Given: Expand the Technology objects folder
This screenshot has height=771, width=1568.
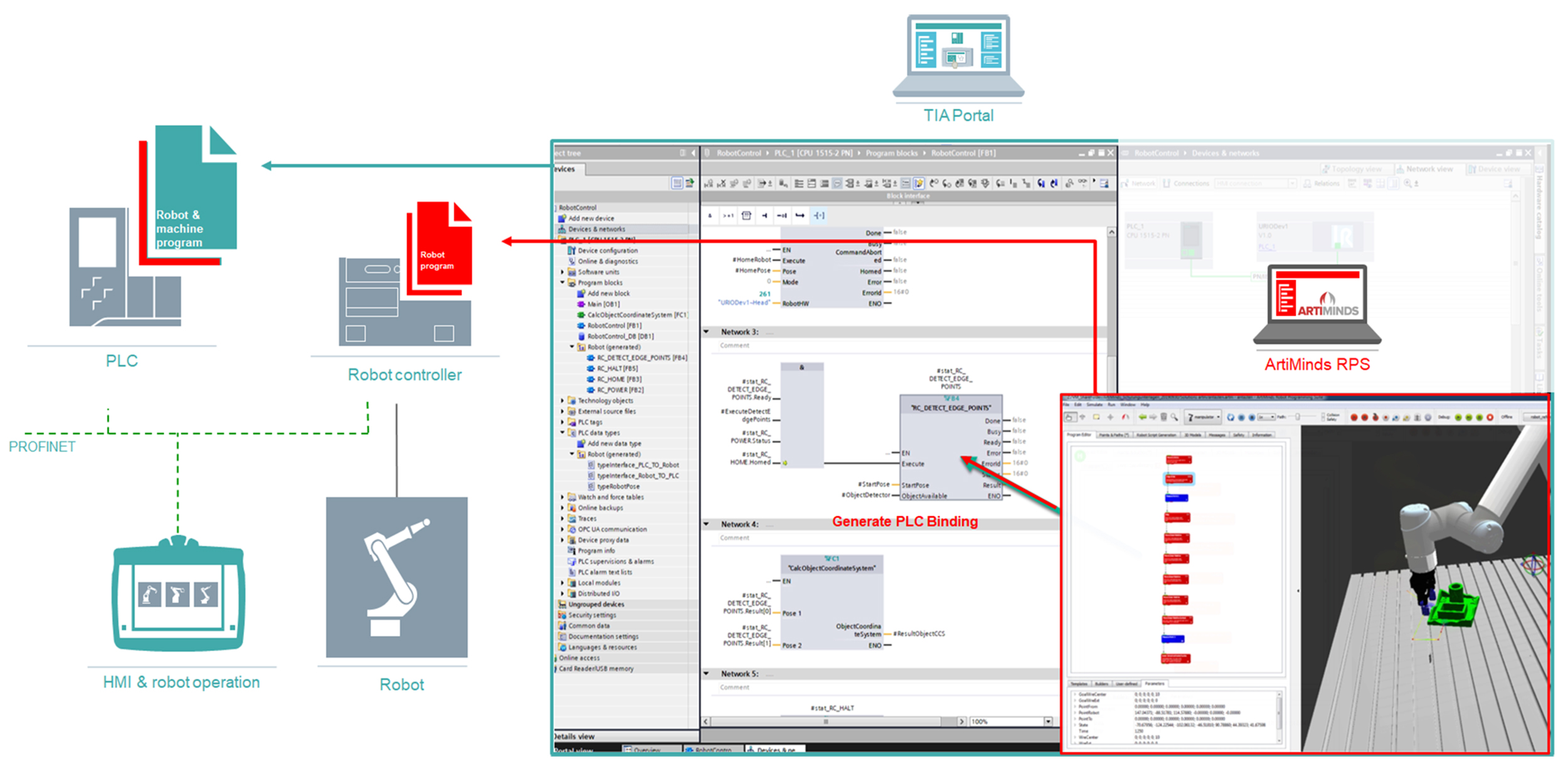Looking at the screenshot, I should pos(563,400).
